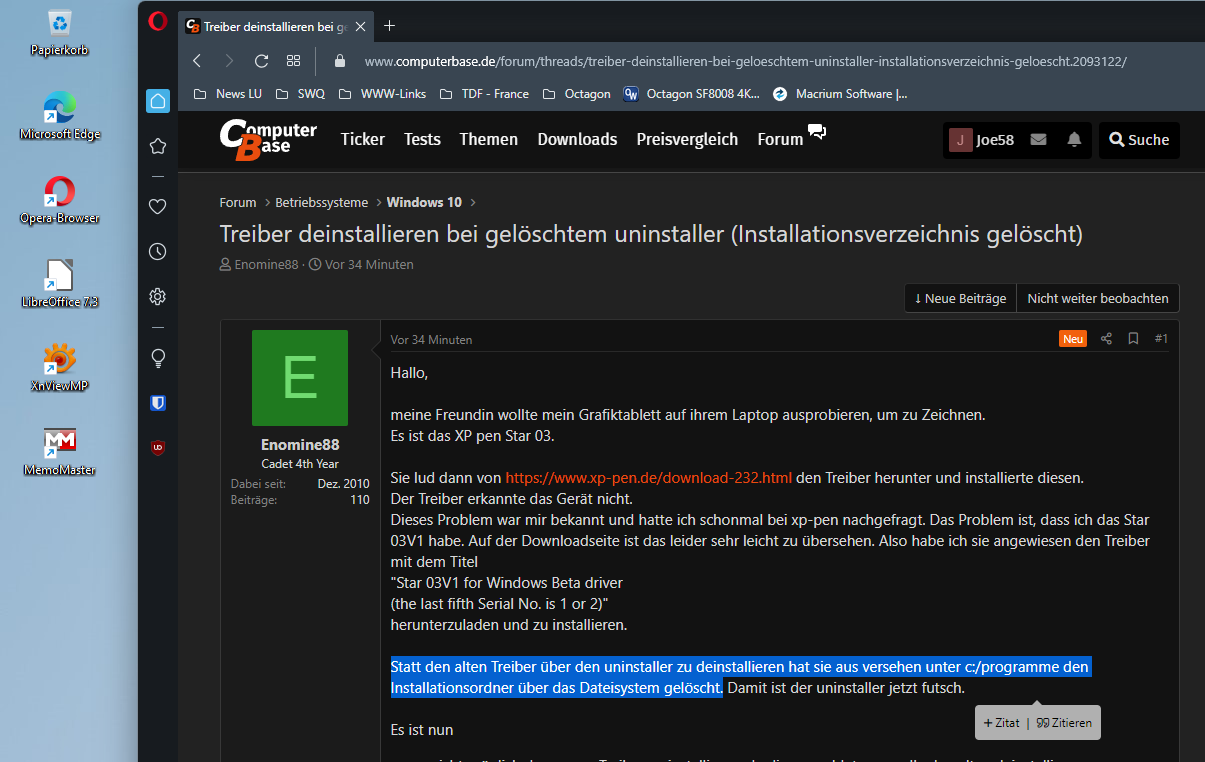
Task: Jump to Neue Beiträge
Action: 960,298
